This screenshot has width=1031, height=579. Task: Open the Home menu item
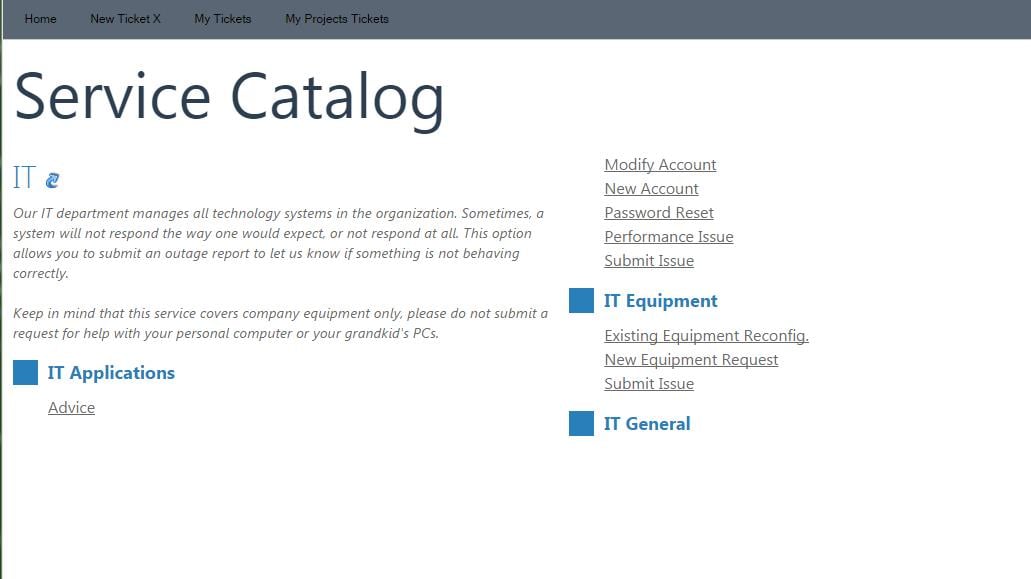[x=40, y=18]
